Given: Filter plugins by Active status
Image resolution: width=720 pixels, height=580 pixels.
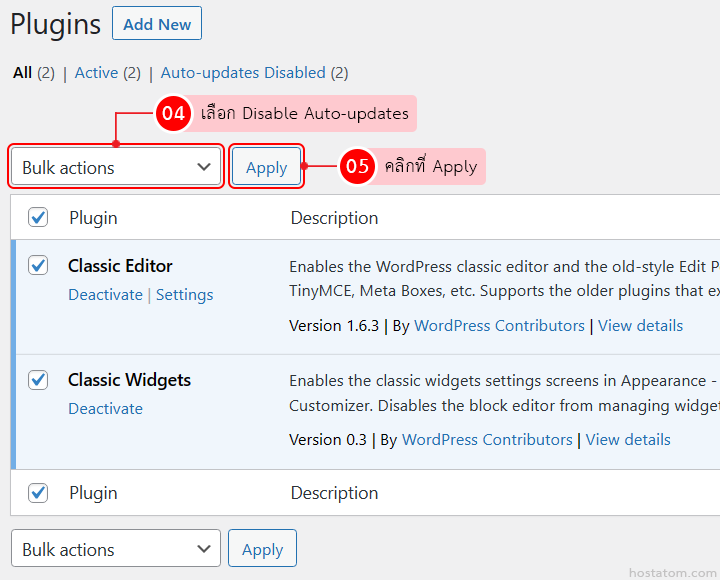Looking at the screenshot, I should pyautogui.click(x=96, y=72).
